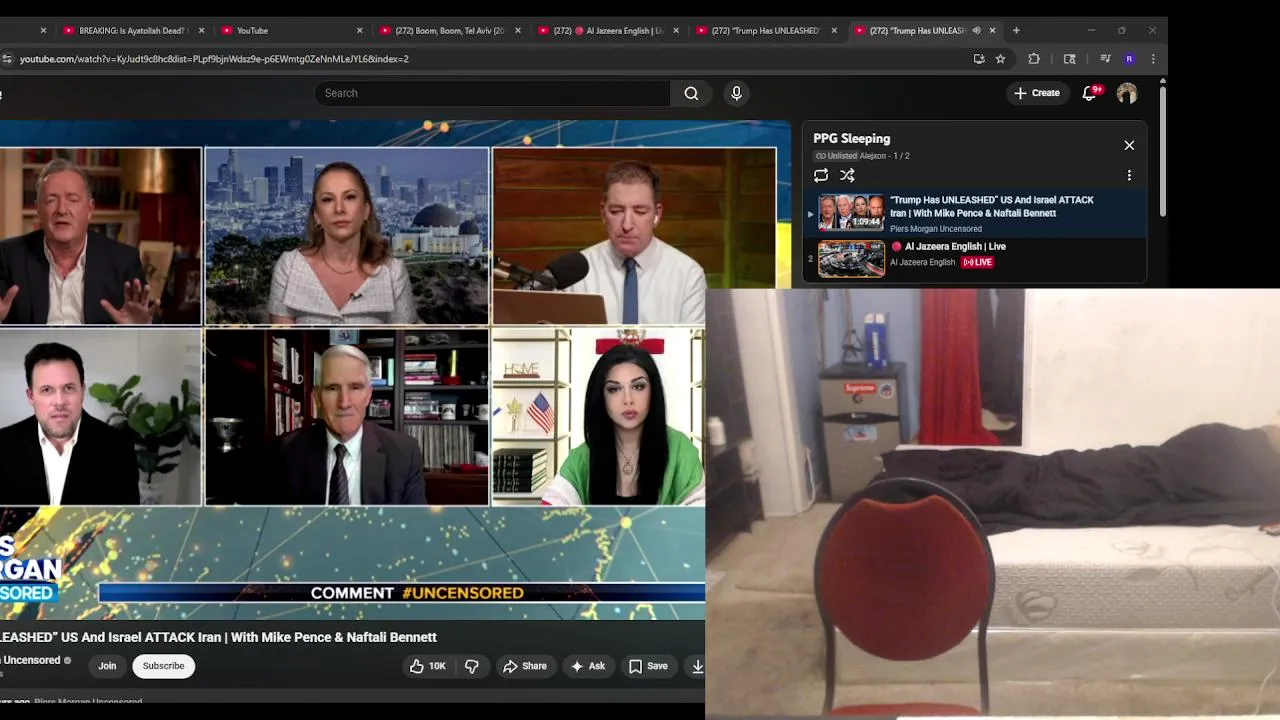1280x720 pixels.
Task: Open the browser profile R avatar
Action: [x=1129, y=59]
